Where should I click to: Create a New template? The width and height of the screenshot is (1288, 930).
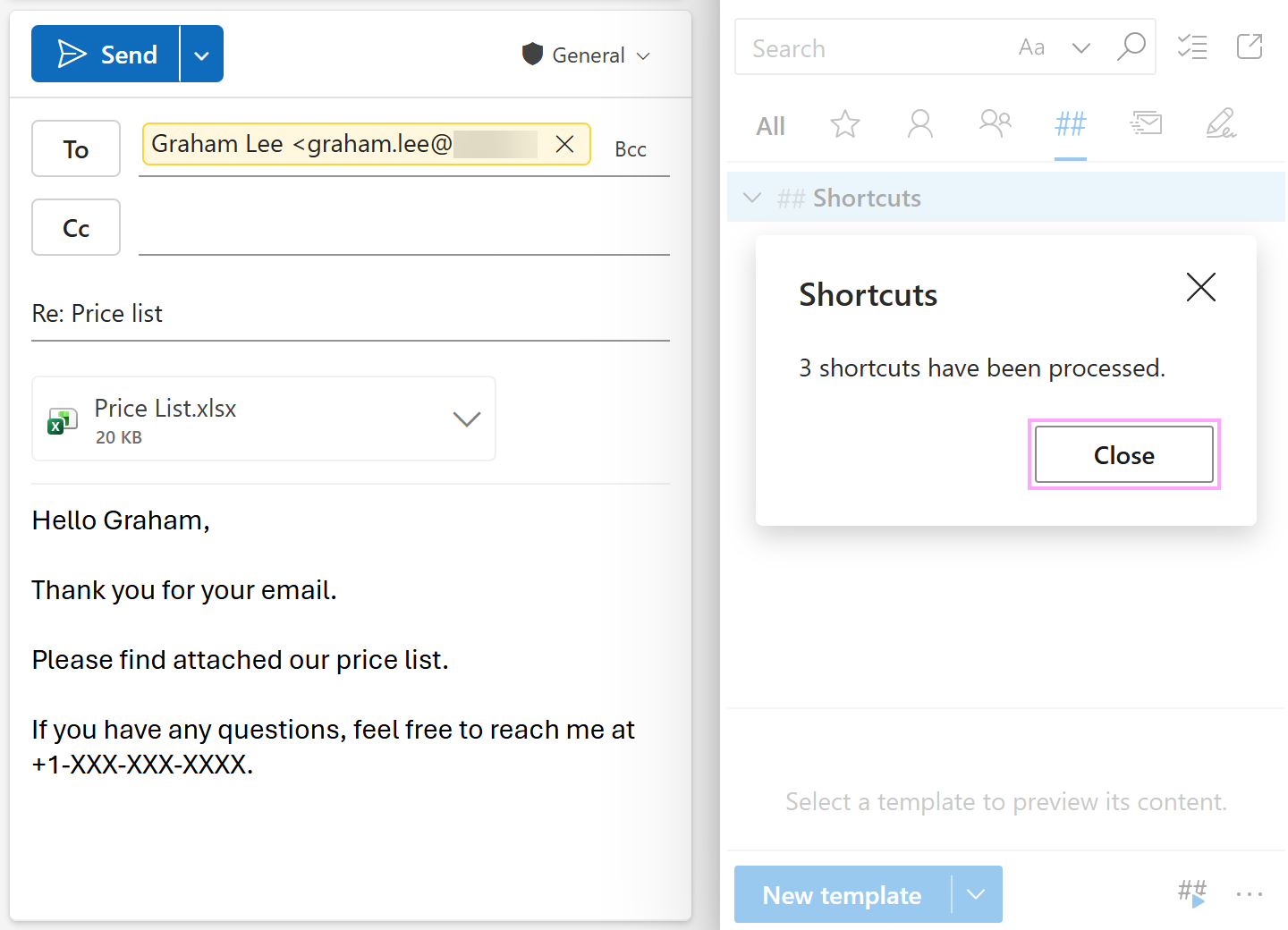(841, 894)
